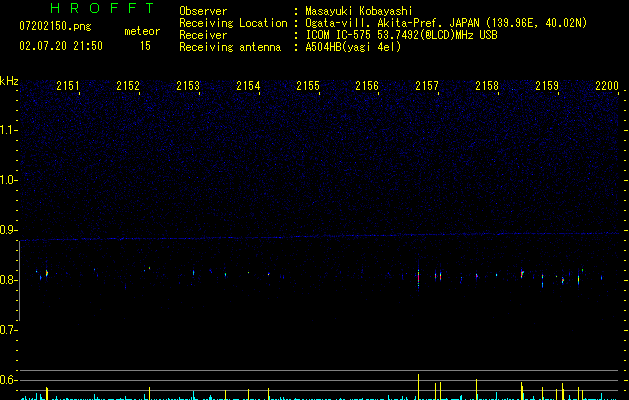
Task: Click the 2156 time marker
Action: [367, 86]
